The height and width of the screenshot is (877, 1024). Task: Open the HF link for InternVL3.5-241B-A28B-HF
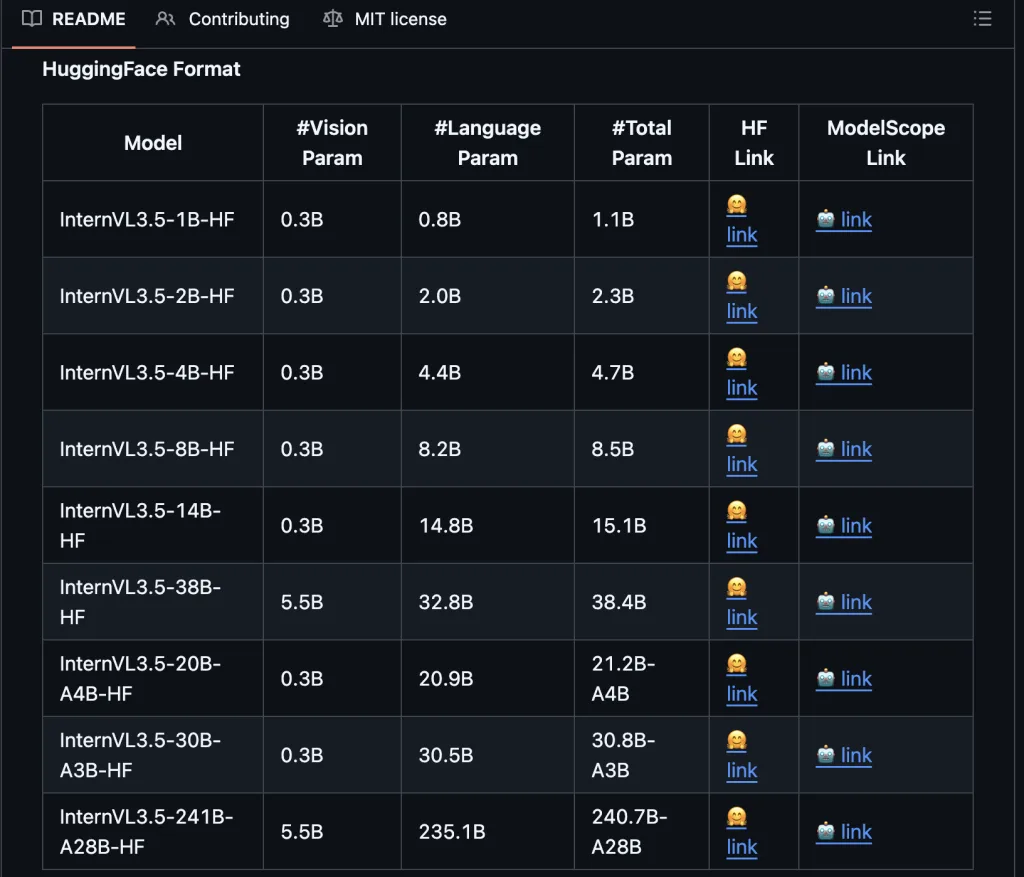(742, 846)
